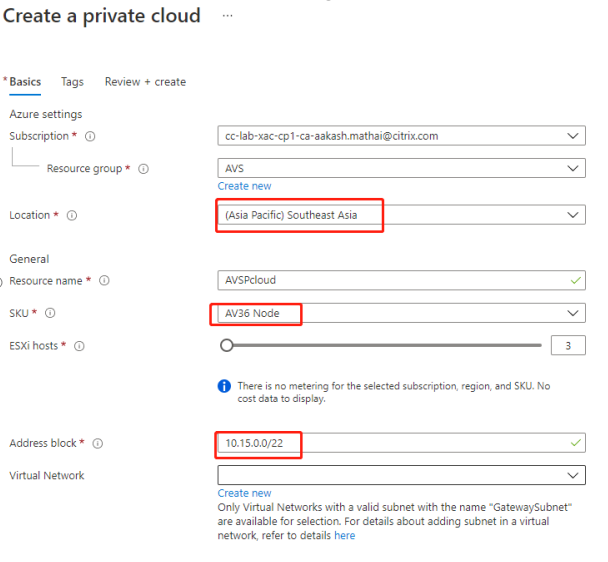Viewport: 608px width, 562px height.
Task: Expand the Virtual Network dropdown
Action: 401,476
